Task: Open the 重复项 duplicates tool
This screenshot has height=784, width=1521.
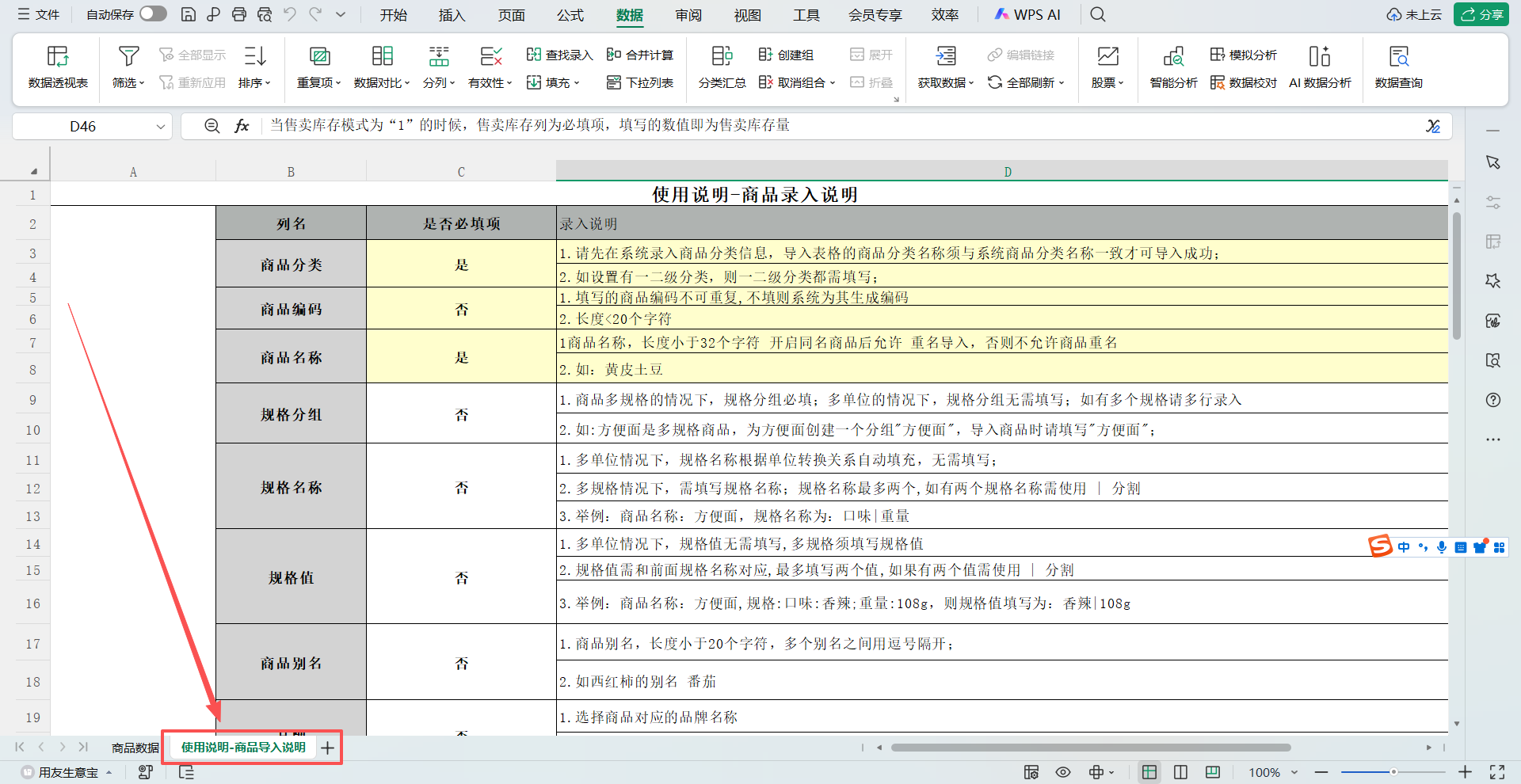Action: click(318, 67)
